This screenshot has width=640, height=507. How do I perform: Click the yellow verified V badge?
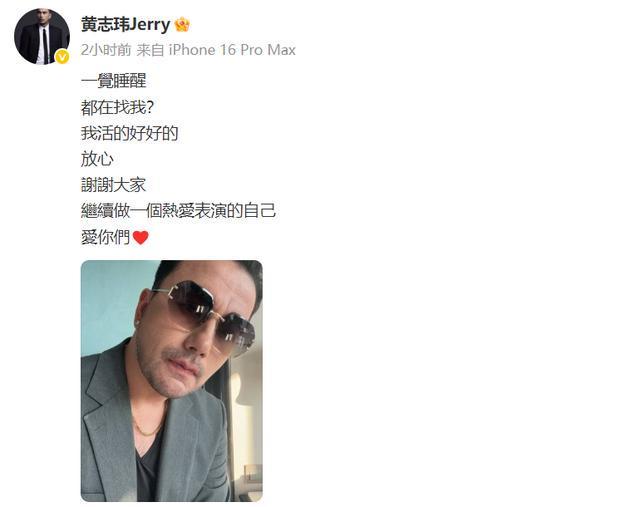62,57
